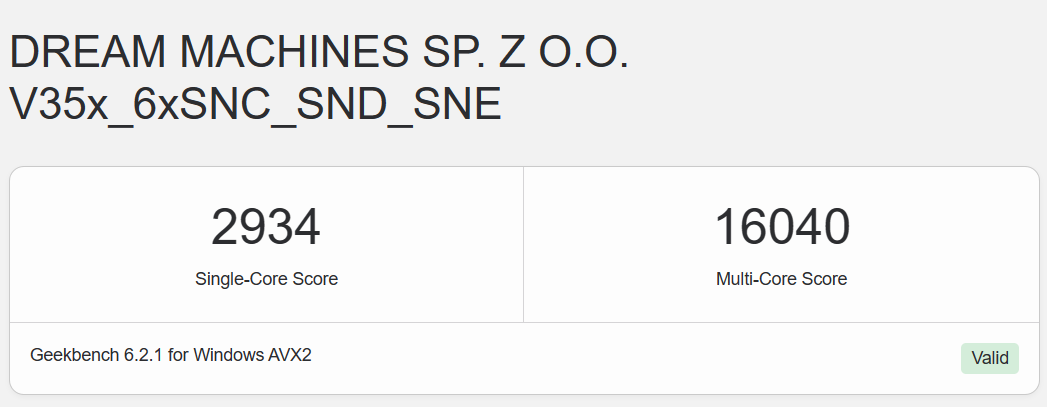
Task: Click the 6.2.1 version number
Action: [141, 355]
